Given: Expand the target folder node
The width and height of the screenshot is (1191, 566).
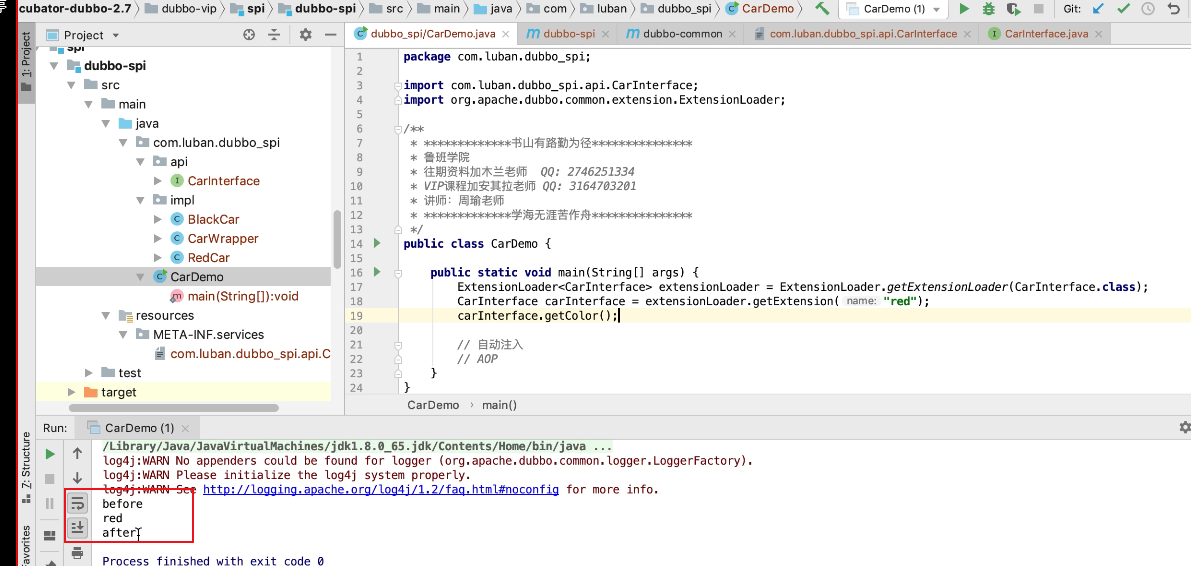Looking at the screenshot, I should 71,392.
